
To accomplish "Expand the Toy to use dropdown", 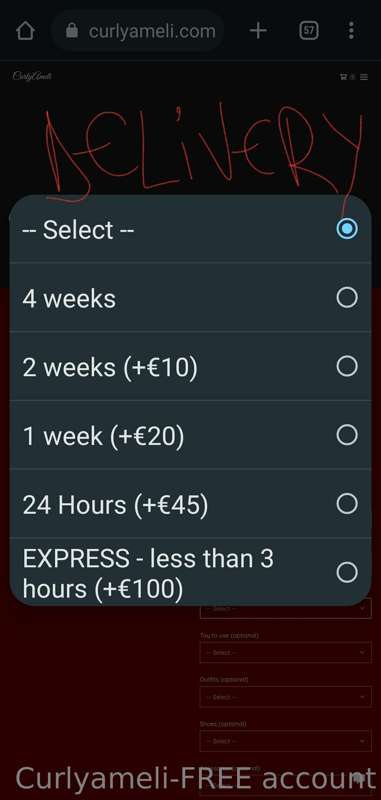I will [x=286, y=653].
